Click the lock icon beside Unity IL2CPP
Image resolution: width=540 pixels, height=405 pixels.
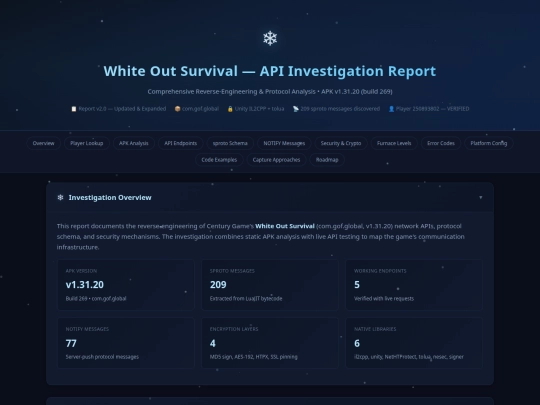[230, 109]
